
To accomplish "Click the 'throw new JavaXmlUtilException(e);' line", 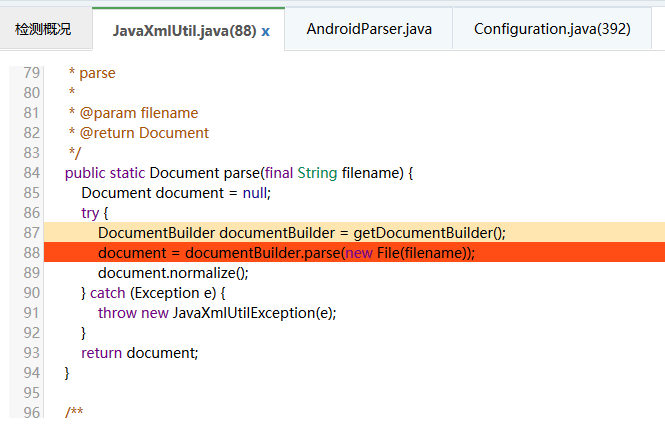I will 217,313.
